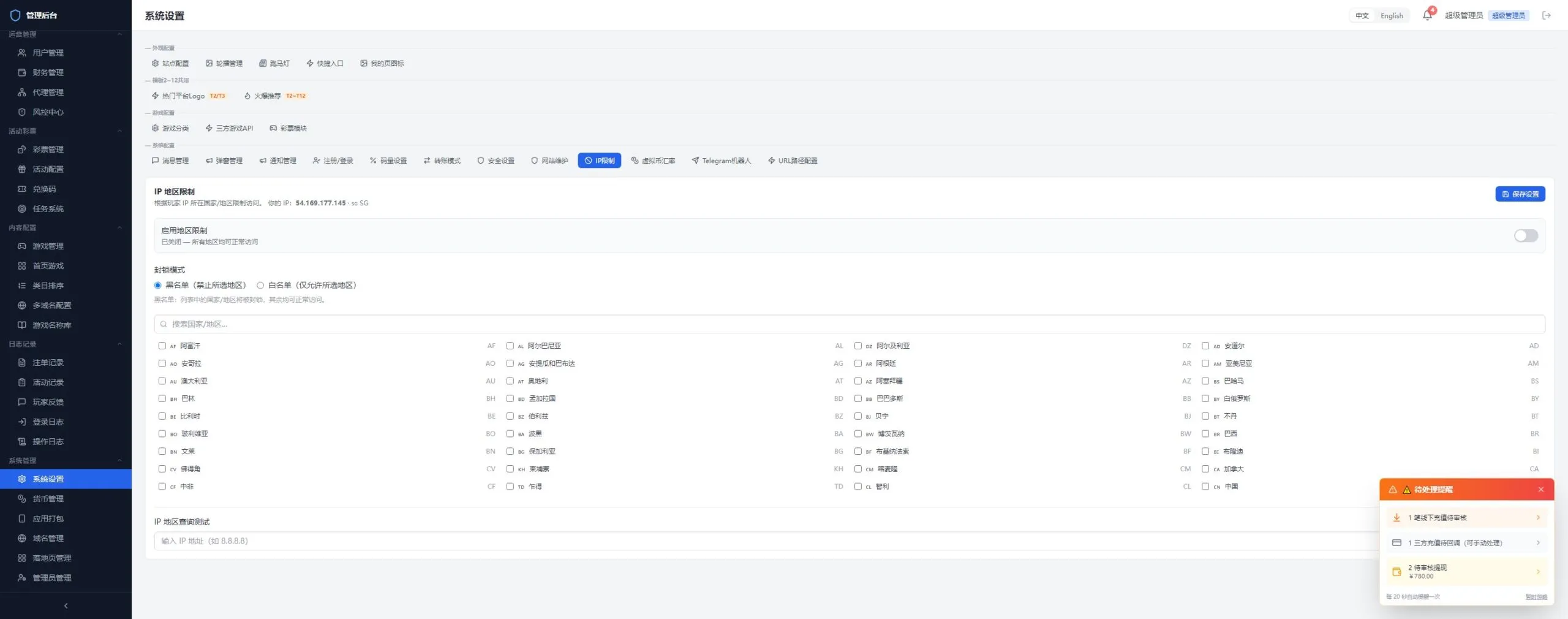Select 白名单 blocking mode radio
Image resolution: width=1568 pixels, height=619 pixels.
260,285
